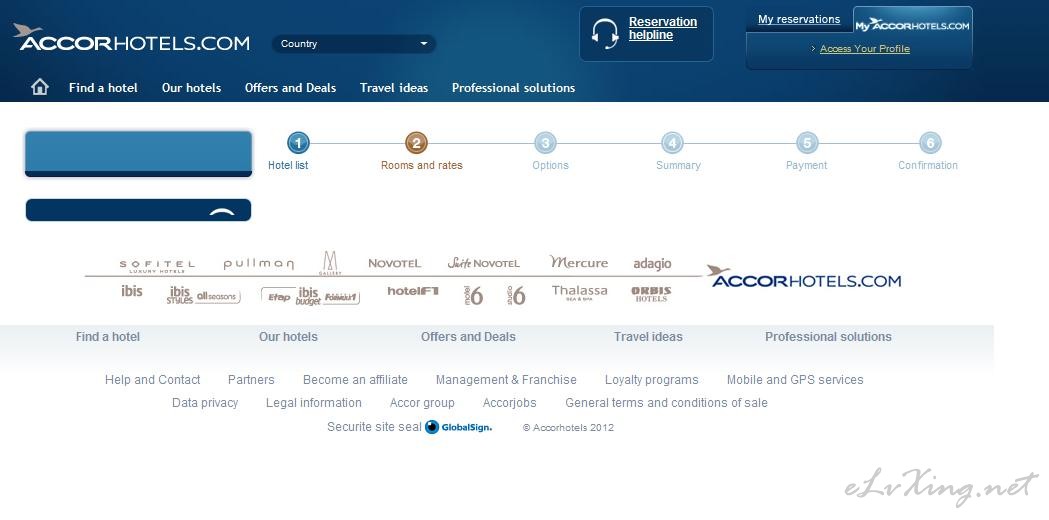Viewport: 1049px width, 520px height.
Task: Click the ibis Styles all seasons logo
Action: pyautogui.click(x=203, y=295)
